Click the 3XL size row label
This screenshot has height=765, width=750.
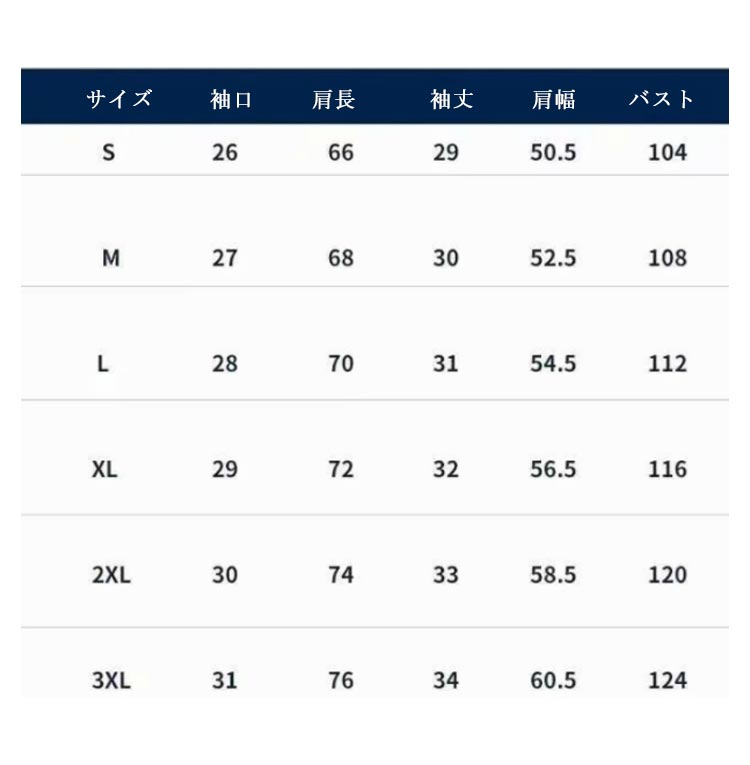coord(111,681)
